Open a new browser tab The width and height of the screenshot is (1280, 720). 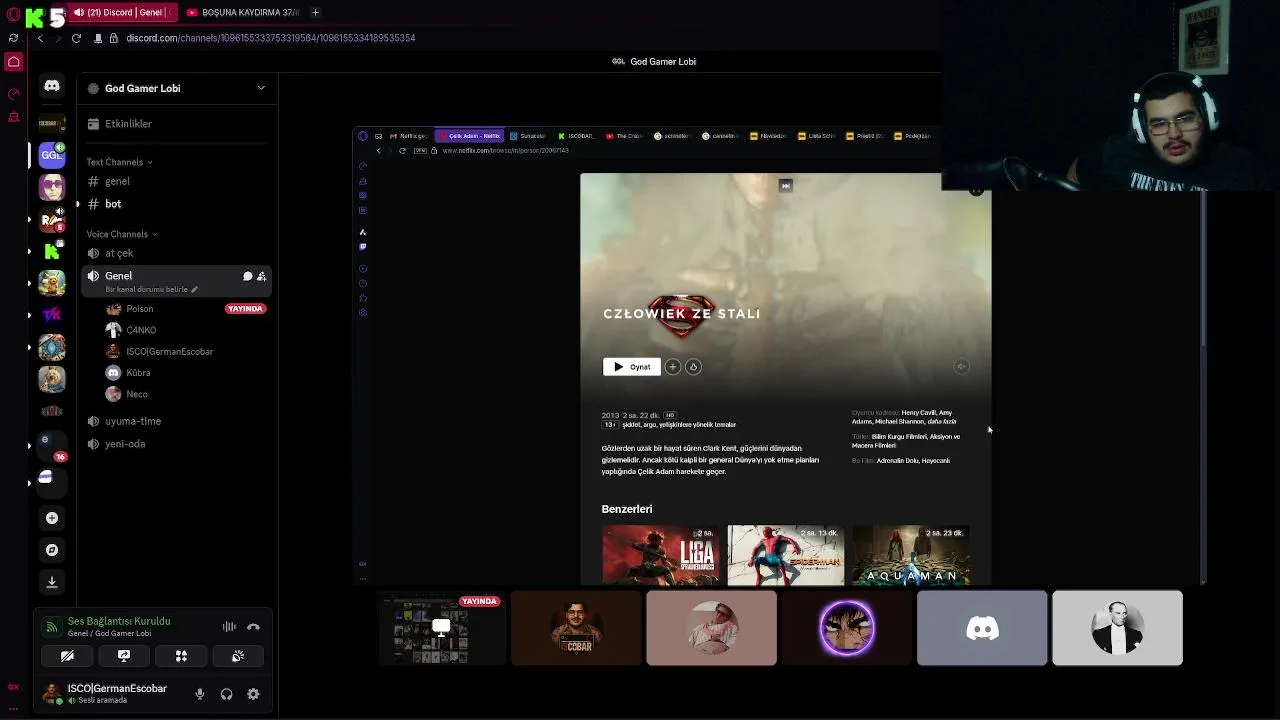click(315, 12)
